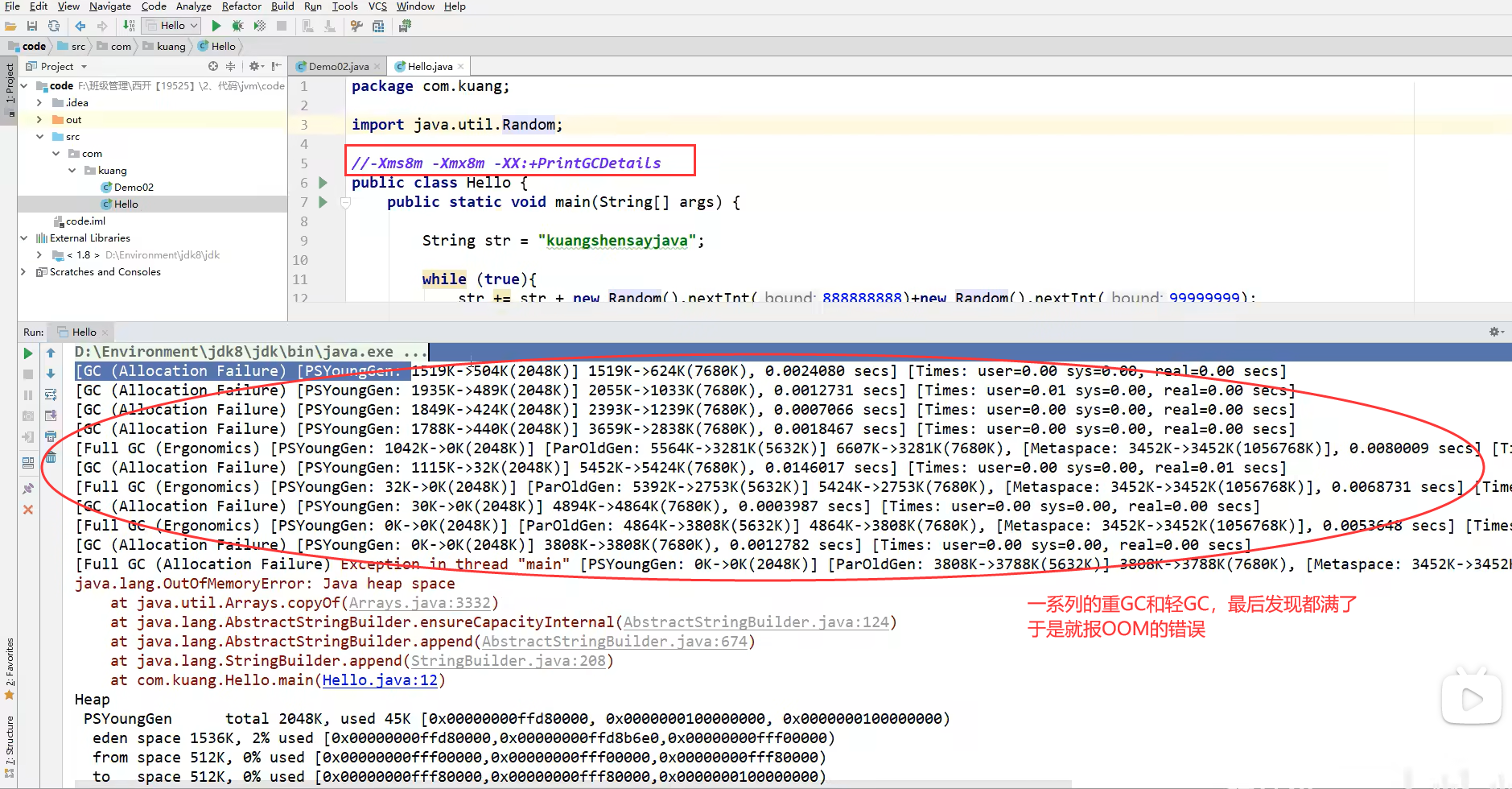The width and height of the screenshot is (1512, 789).
Task: Open the Edit menu
Action: (39, 6)
